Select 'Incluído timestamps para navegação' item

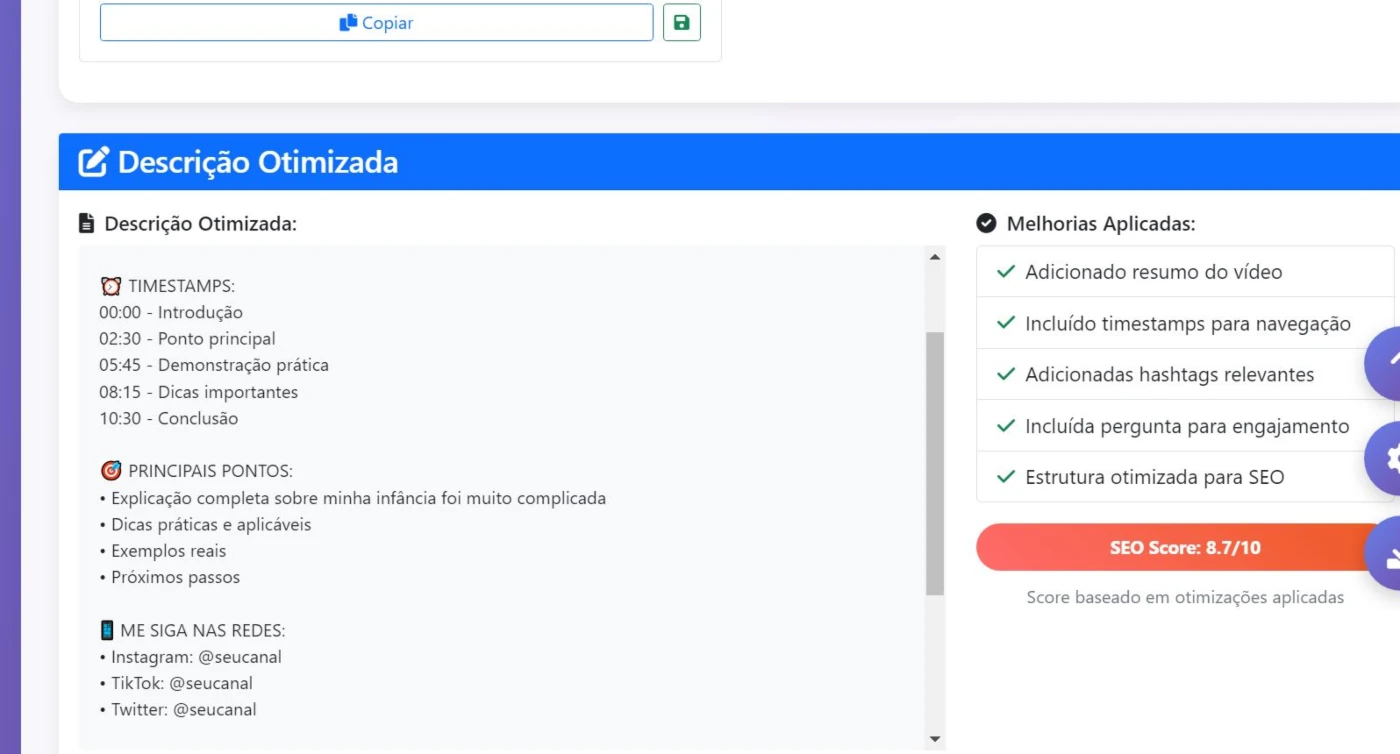click(1186, 323)
